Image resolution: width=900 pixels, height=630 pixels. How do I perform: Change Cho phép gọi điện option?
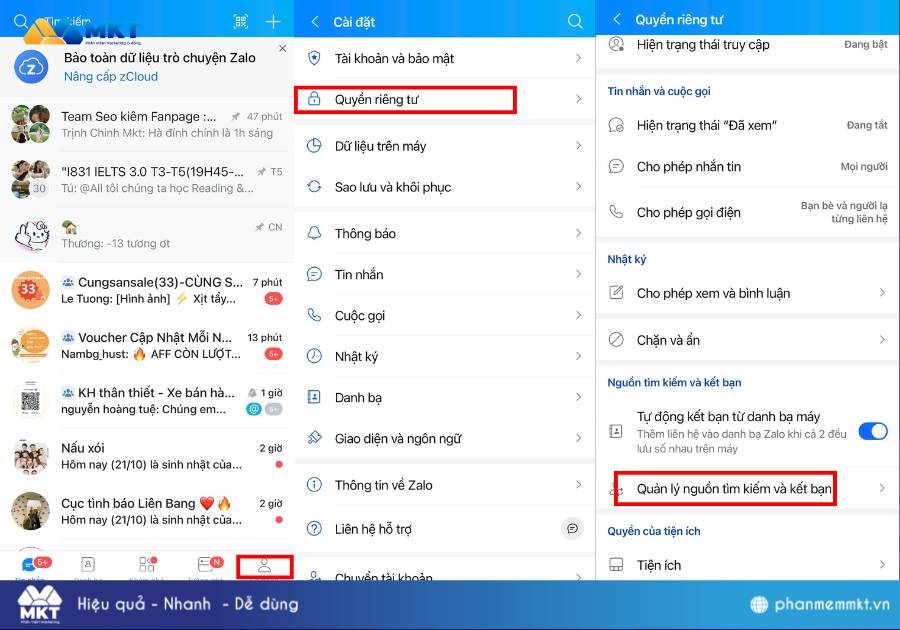(748, 212)
